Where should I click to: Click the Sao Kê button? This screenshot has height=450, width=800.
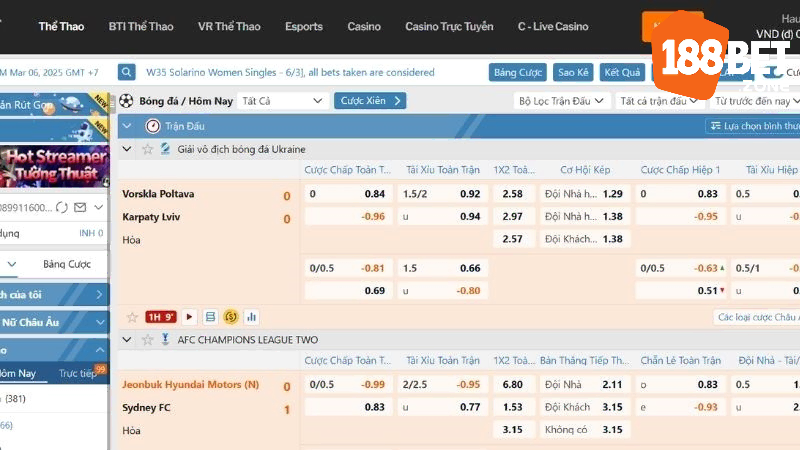coord(573,72)
